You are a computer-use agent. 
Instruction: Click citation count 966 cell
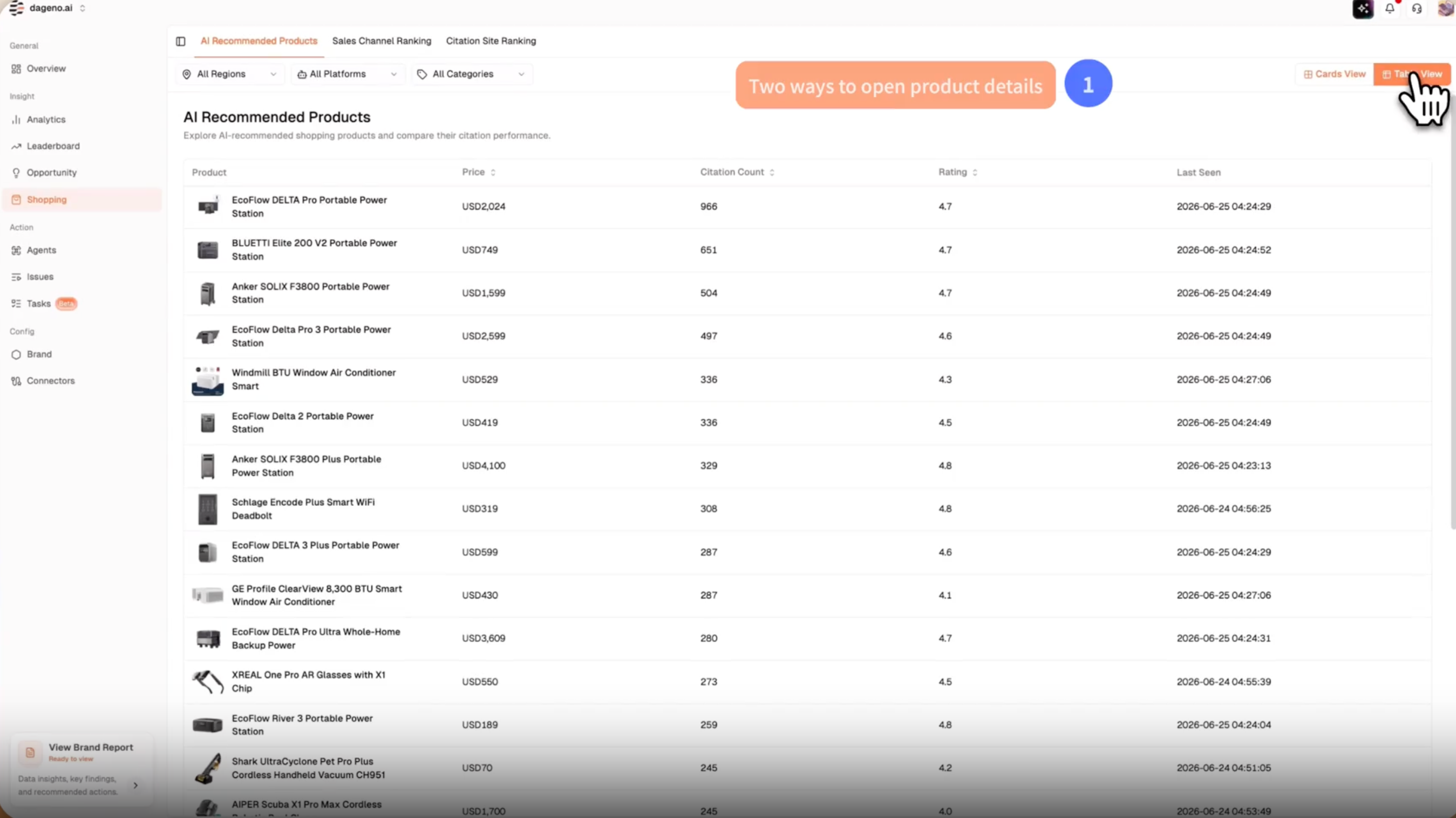point(709,206)
